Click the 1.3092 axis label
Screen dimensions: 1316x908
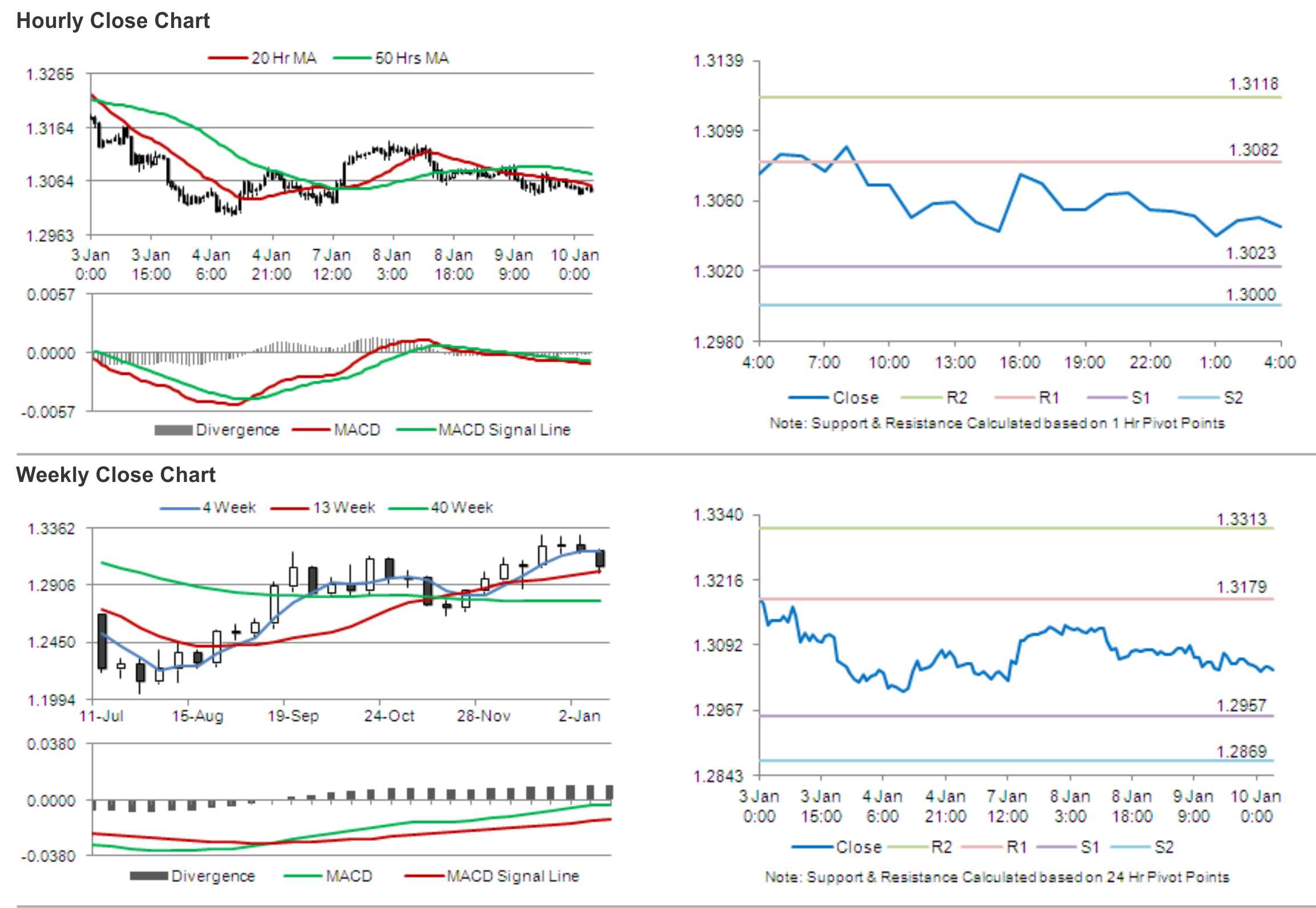pyautogui.click(x=718, y=646)
